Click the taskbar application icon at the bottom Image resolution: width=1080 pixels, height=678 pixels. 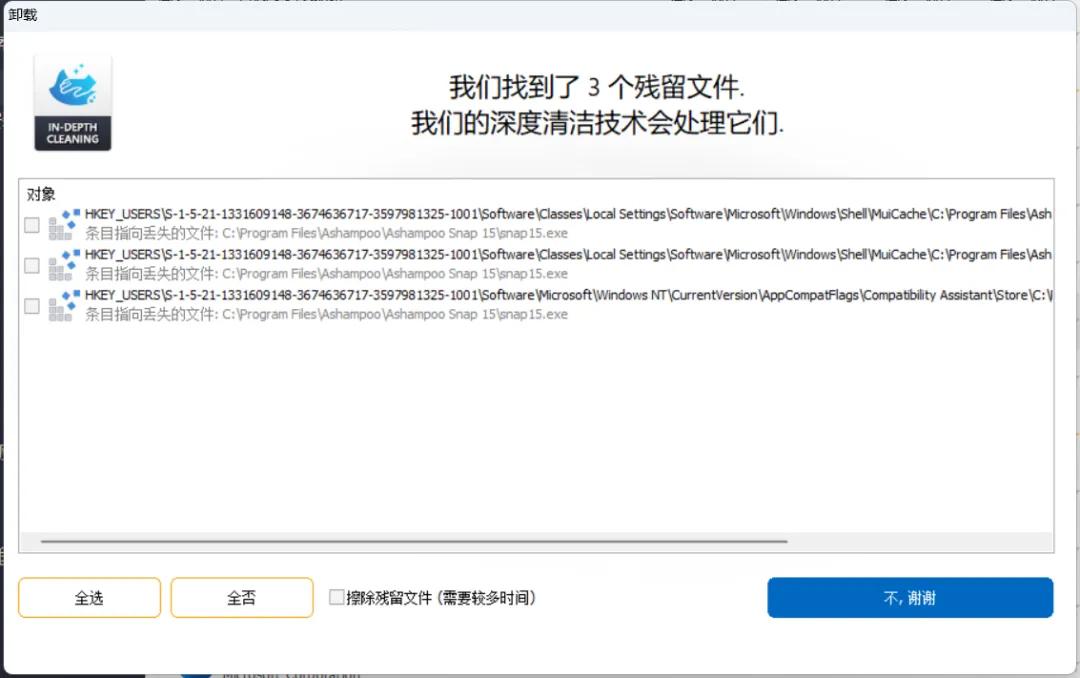(196, 672)
